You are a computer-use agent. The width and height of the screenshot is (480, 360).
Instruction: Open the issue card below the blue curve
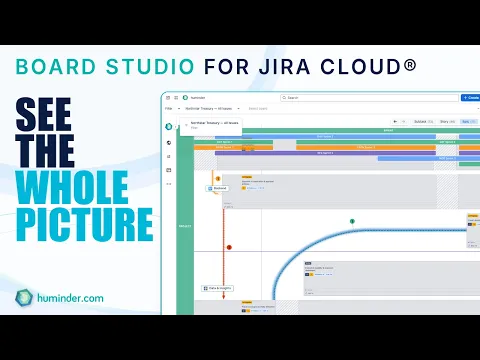(x=392, y=279)
